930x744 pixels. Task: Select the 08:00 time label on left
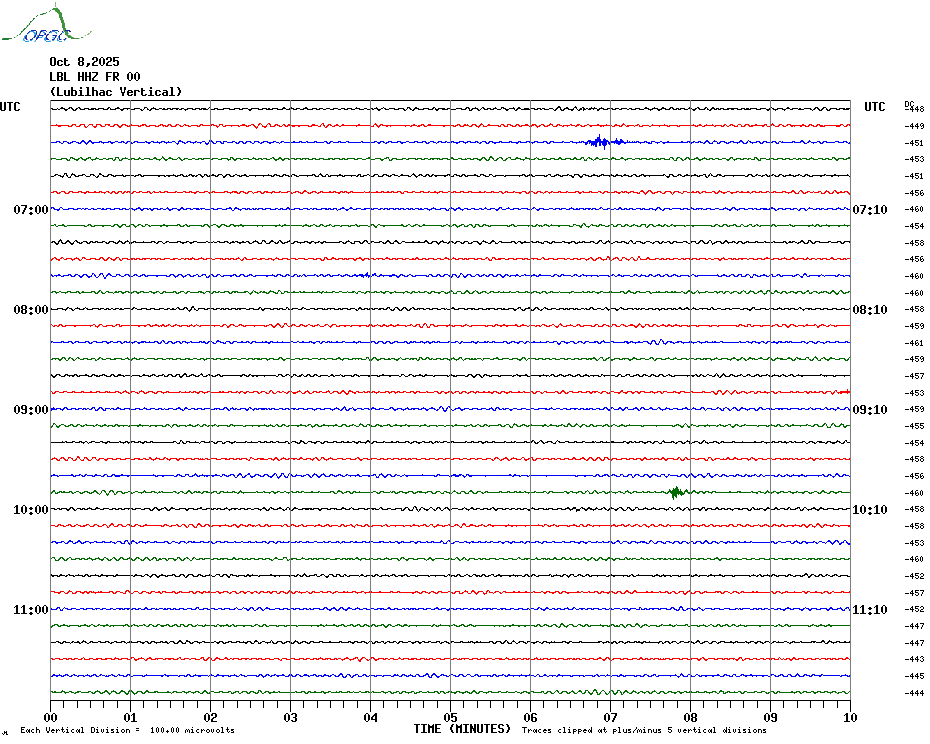31,310
